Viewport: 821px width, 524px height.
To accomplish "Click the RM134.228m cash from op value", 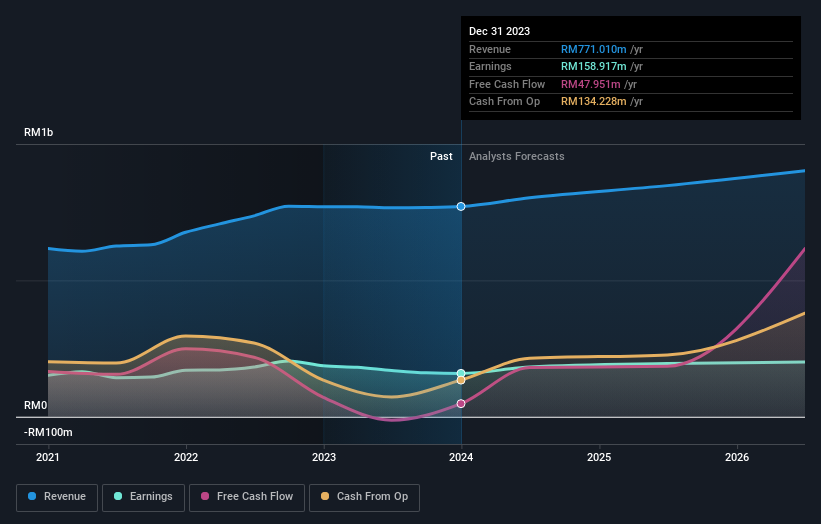I will [x=593, y=102].
